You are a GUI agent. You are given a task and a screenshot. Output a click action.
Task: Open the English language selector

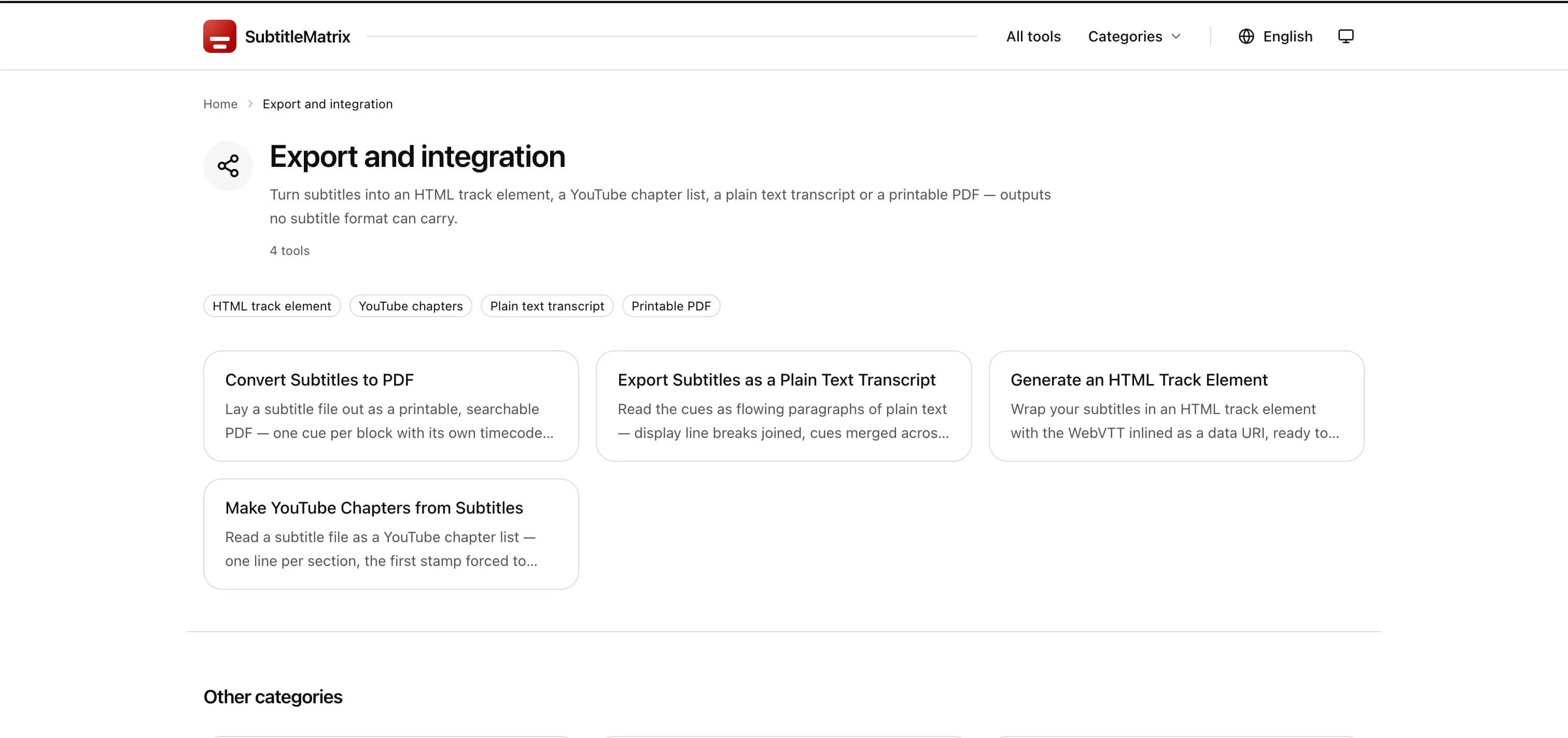[x=1275, y=36]
